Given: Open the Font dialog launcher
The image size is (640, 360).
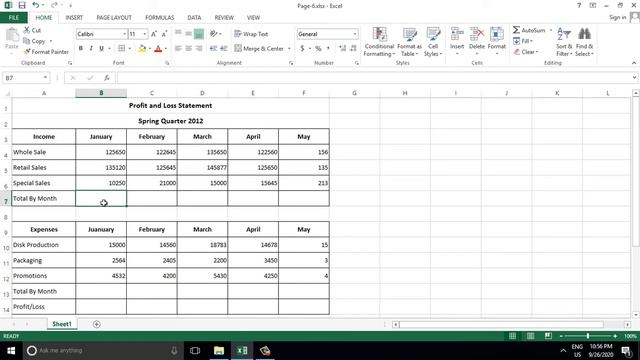Looking at the screenshot, I should coord(167,63).
